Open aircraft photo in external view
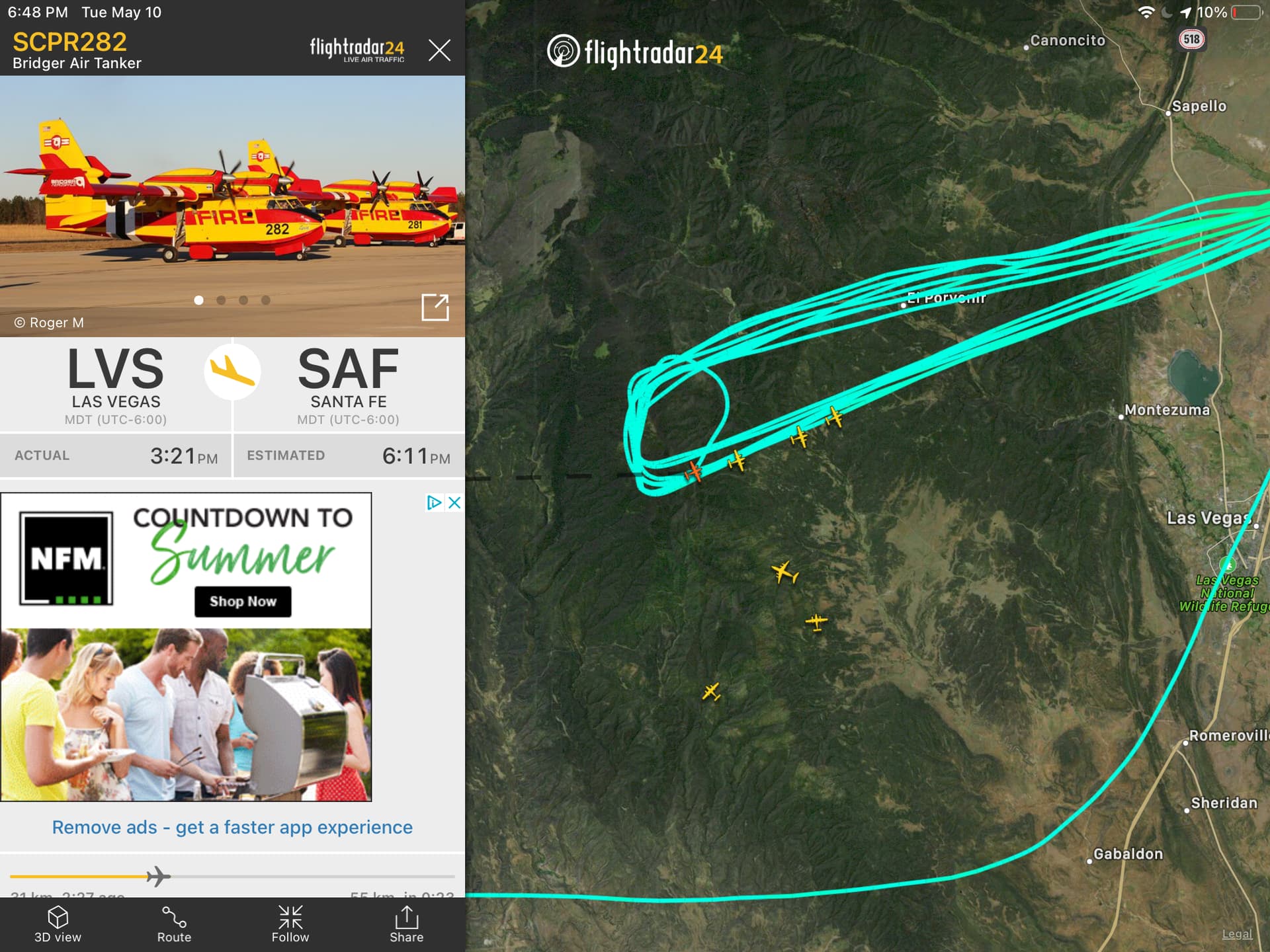1270x952 pixels. 435,307
